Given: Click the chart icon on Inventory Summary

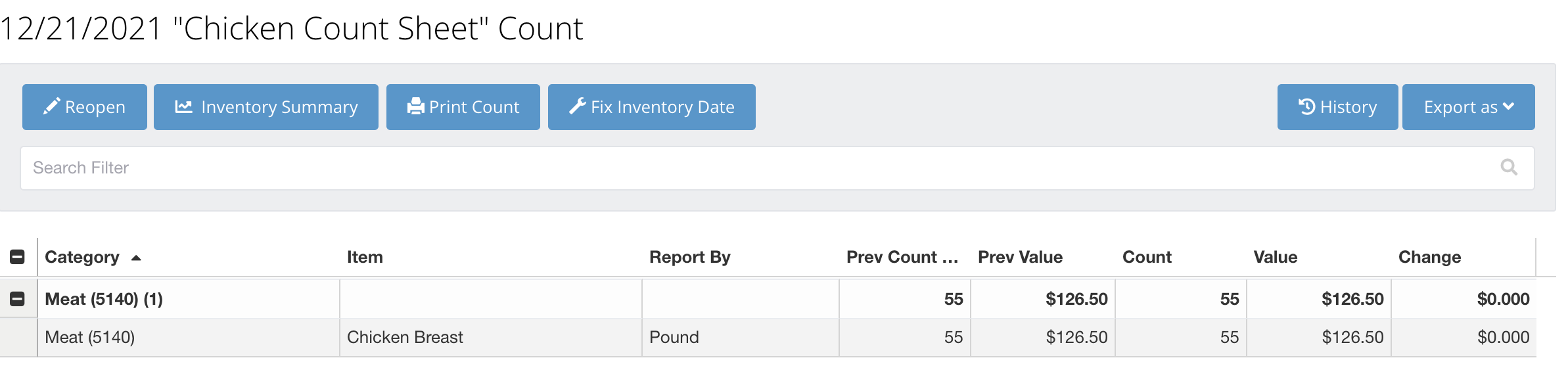Looking at the screenshot, I should (183, 106).
